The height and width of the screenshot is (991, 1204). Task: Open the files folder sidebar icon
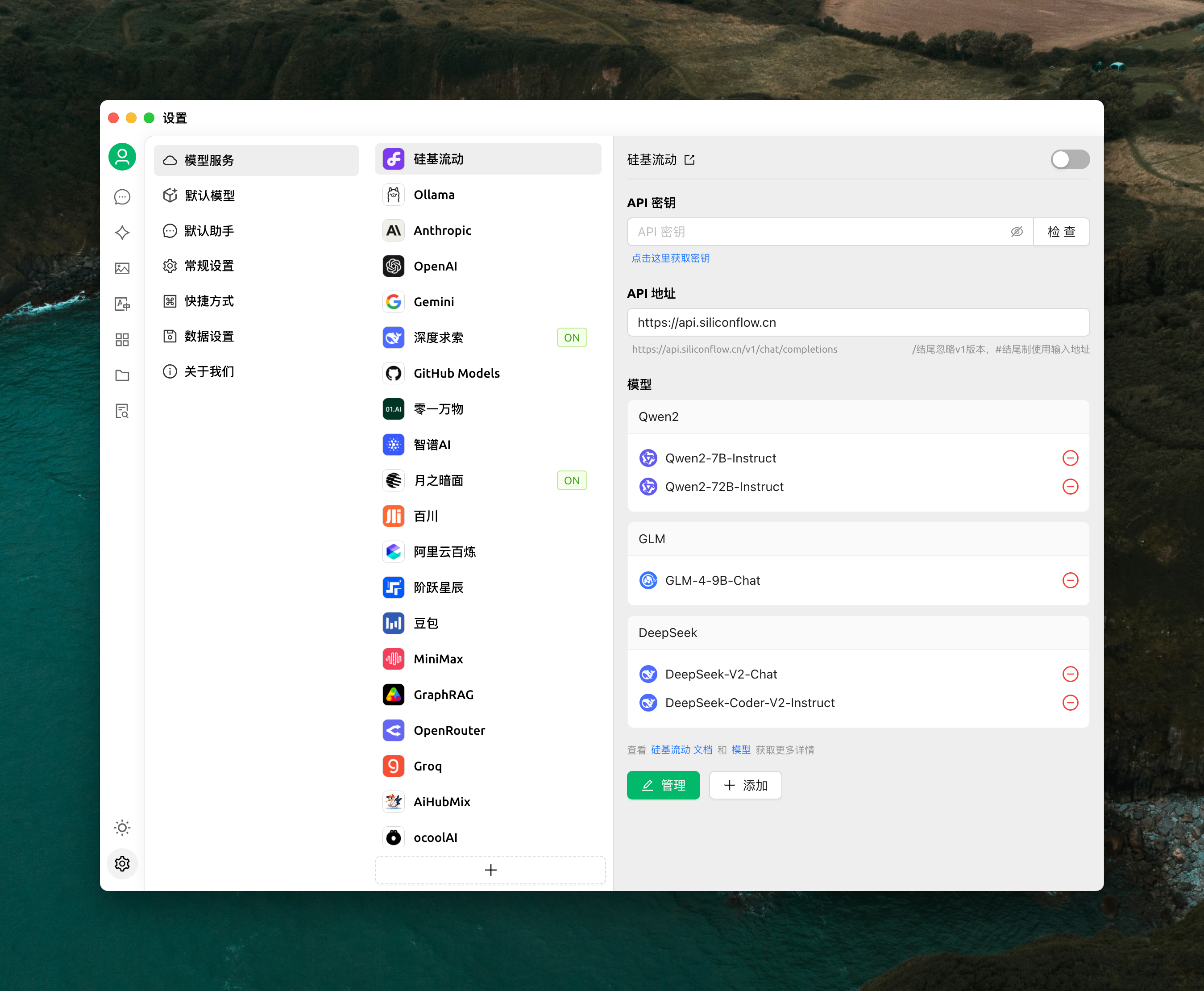click(122, 375)
